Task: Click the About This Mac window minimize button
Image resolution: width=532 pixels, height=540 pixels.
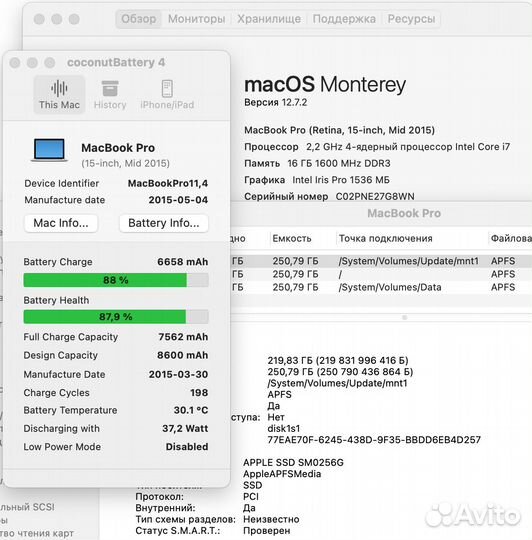Action: (57, 19)
